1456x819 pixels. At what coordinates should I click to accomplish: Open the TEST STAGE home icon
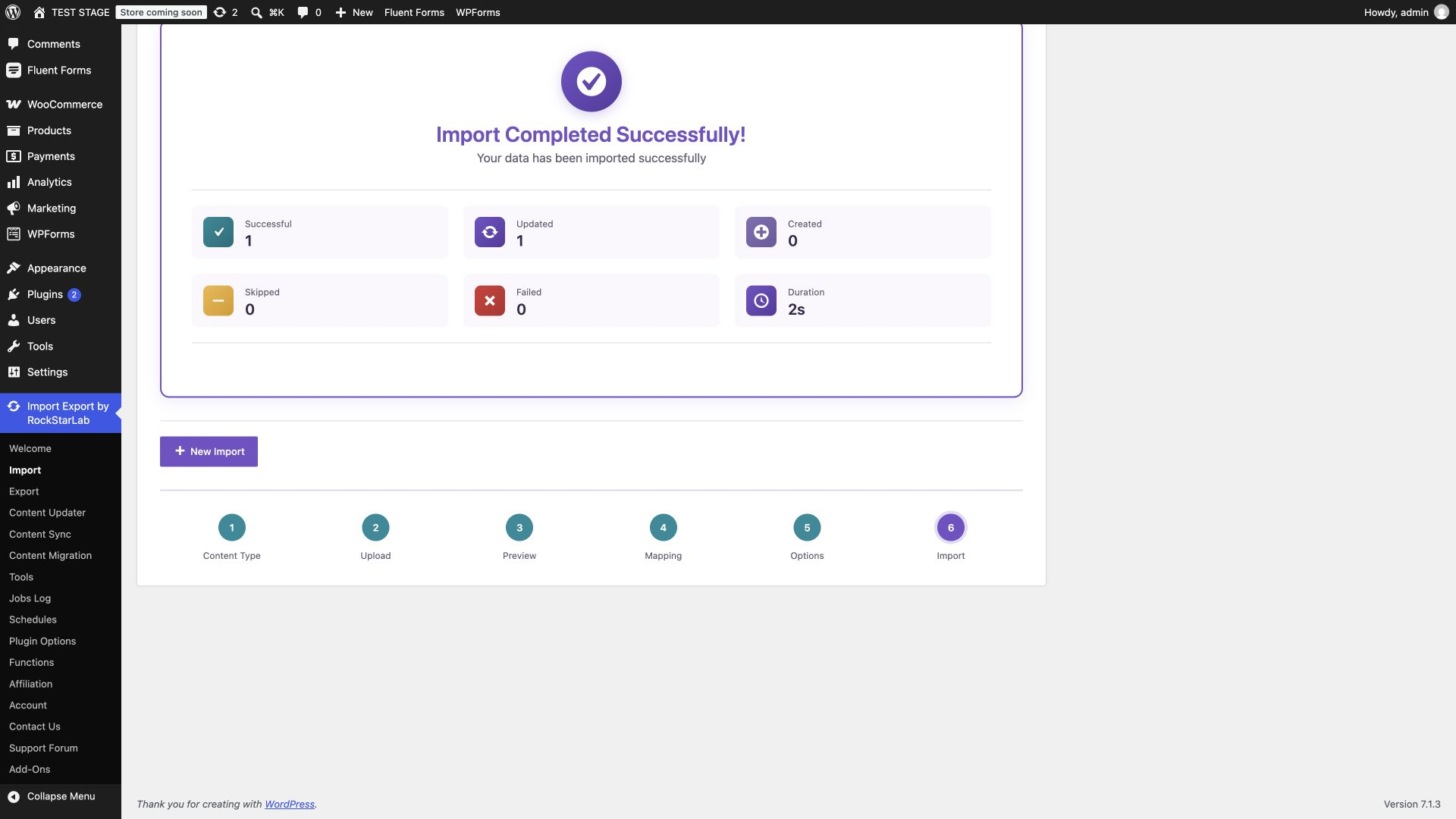pos(39,12)
